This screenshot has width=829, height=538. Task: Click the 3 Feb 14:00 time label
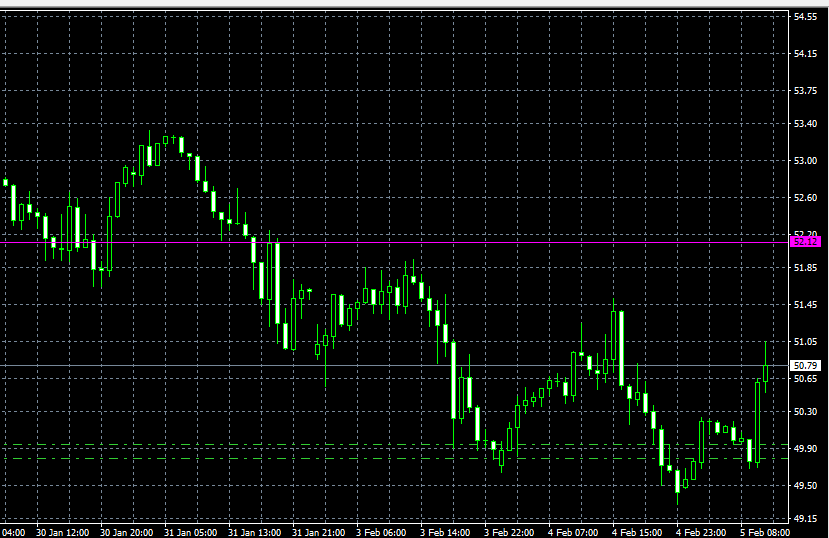click(x=445, y=532)
